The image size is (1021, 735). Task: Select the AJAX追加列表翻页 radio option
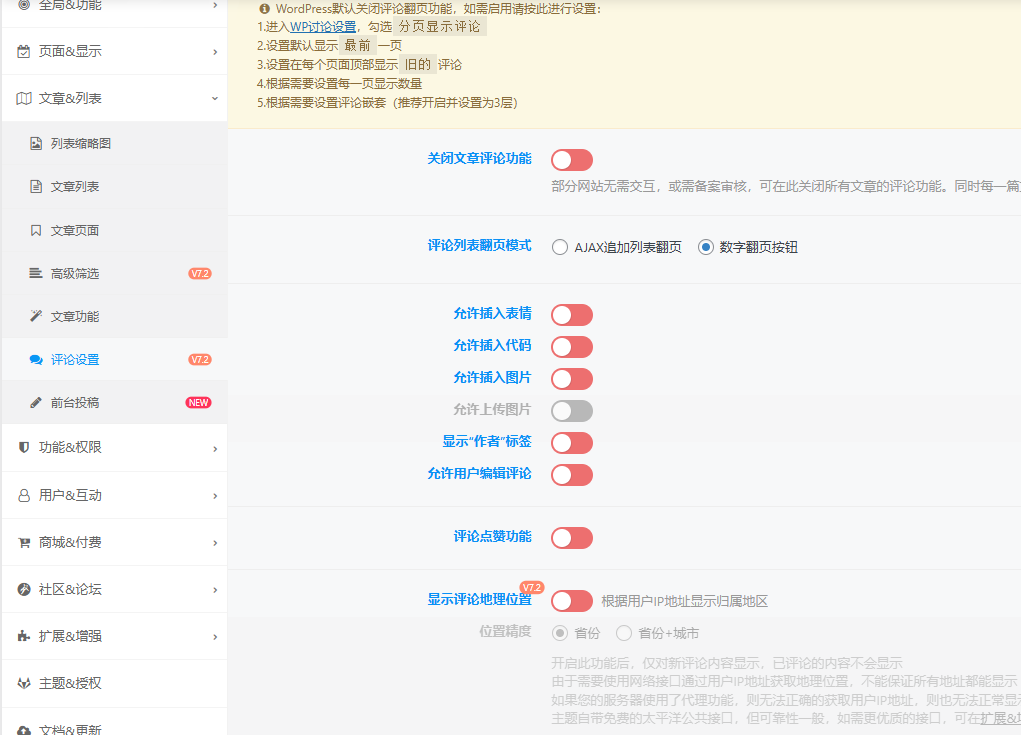coord(559,247)
